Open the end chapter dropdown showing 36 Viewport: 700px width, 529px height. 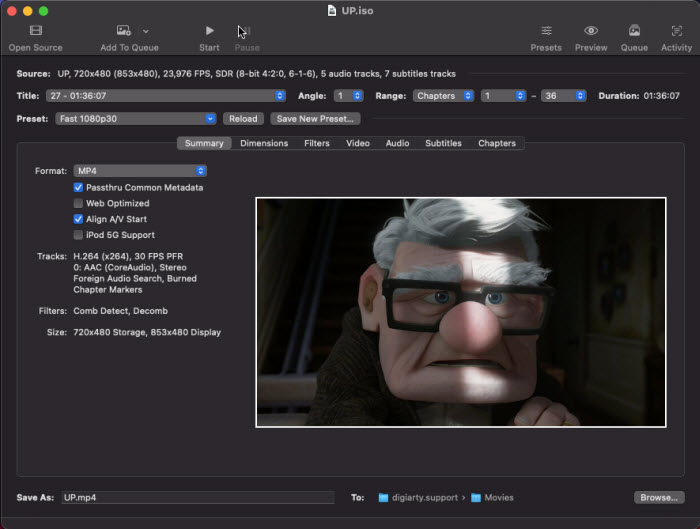(x=563, y=96)
